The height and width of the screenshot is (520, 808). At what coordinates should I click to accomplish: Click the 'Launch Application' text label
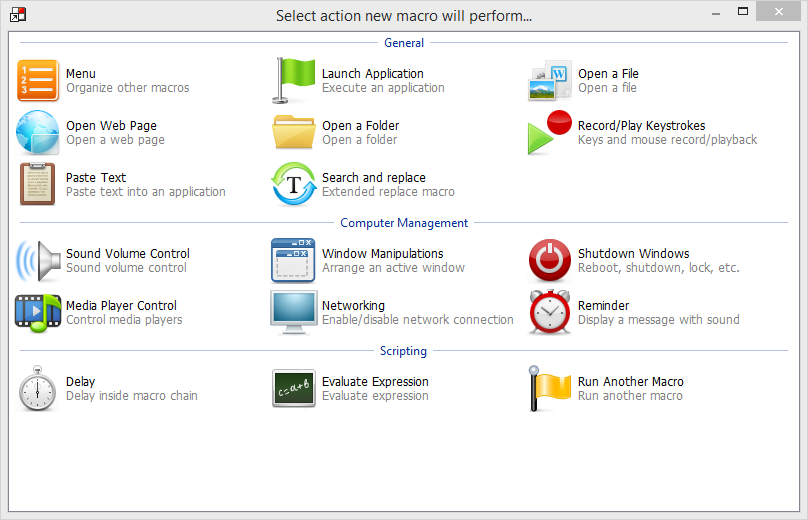coord(372,74)
